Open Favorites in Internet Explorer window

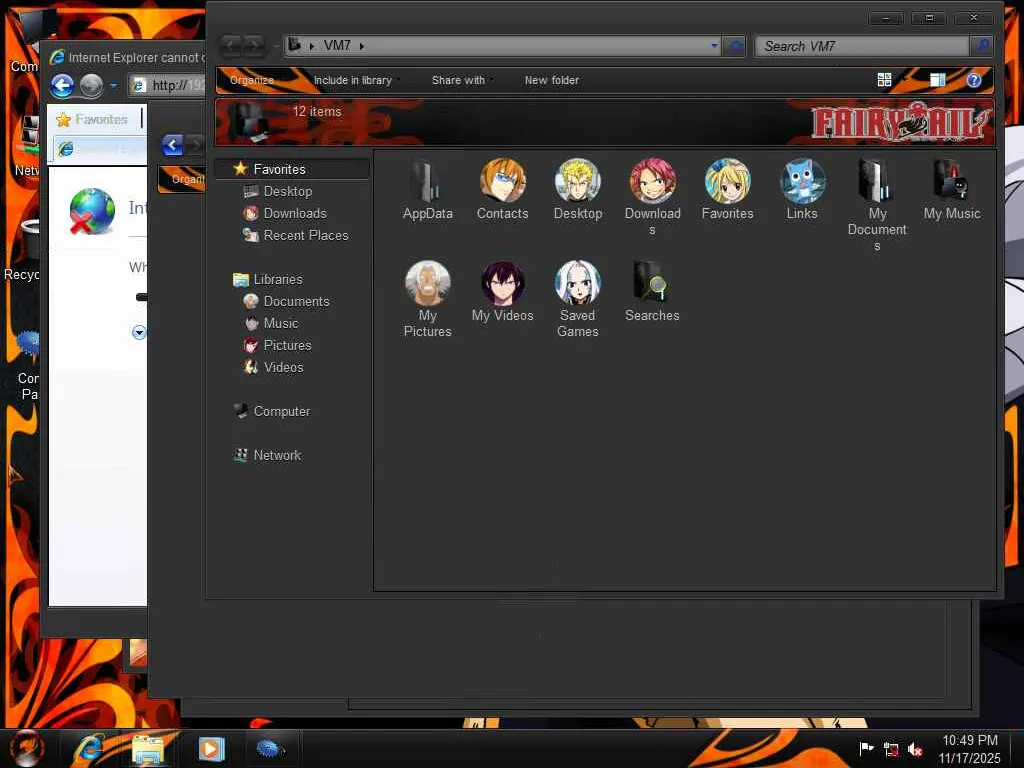pyautogui.click(x=92, y=120)
